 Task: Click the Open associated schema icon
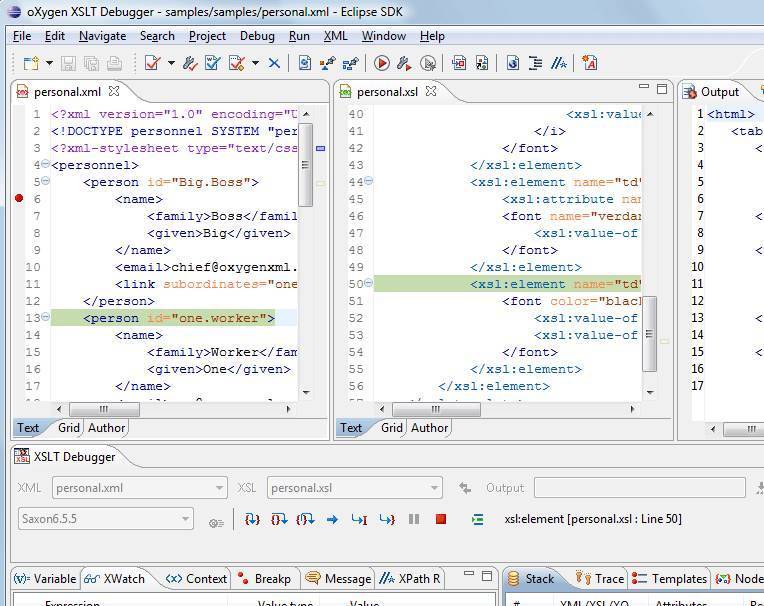[x=305, y=63]
